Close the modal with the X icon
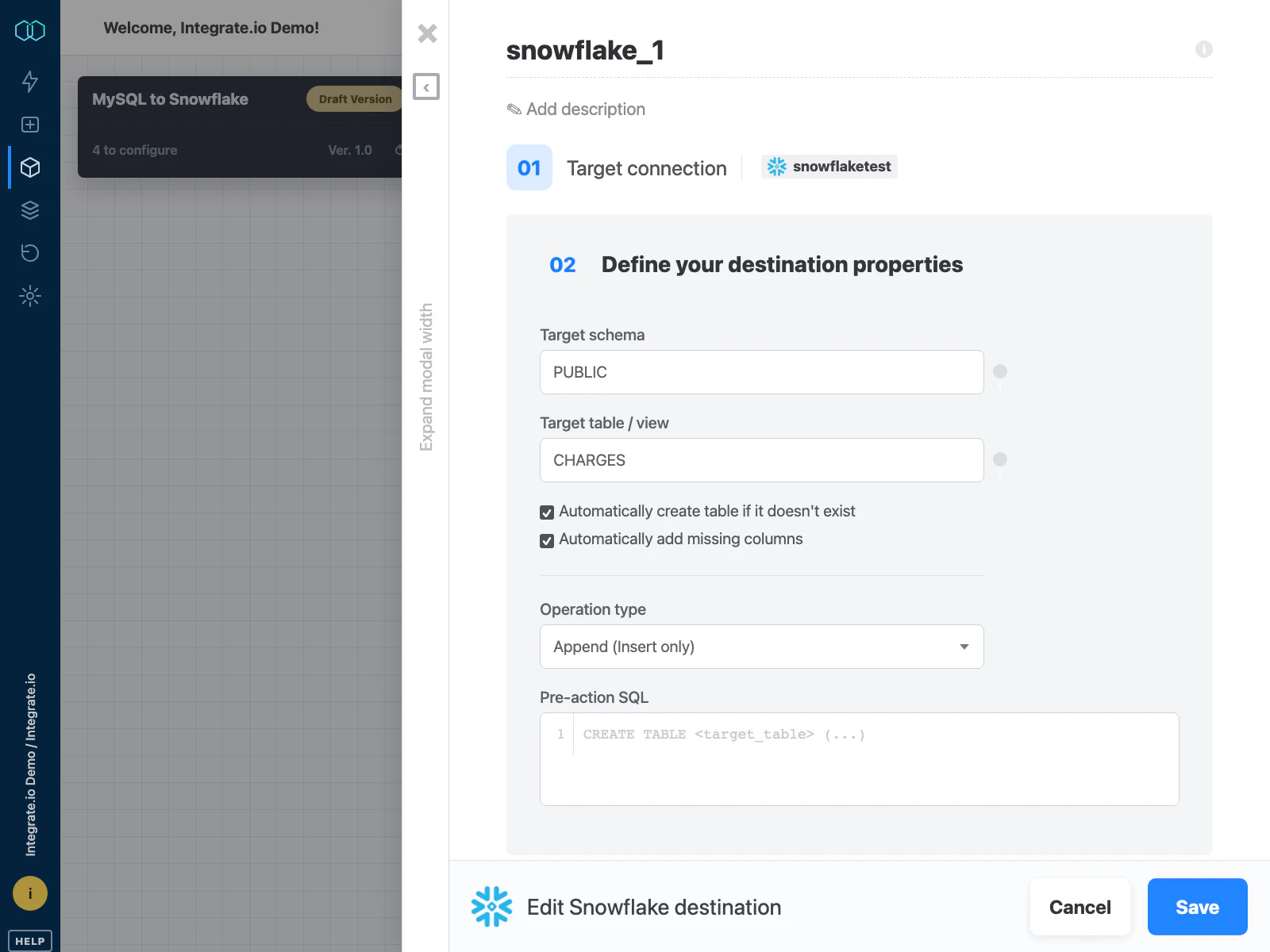The height and width of the screenshot is (952, 1270). tap(427, 33)
